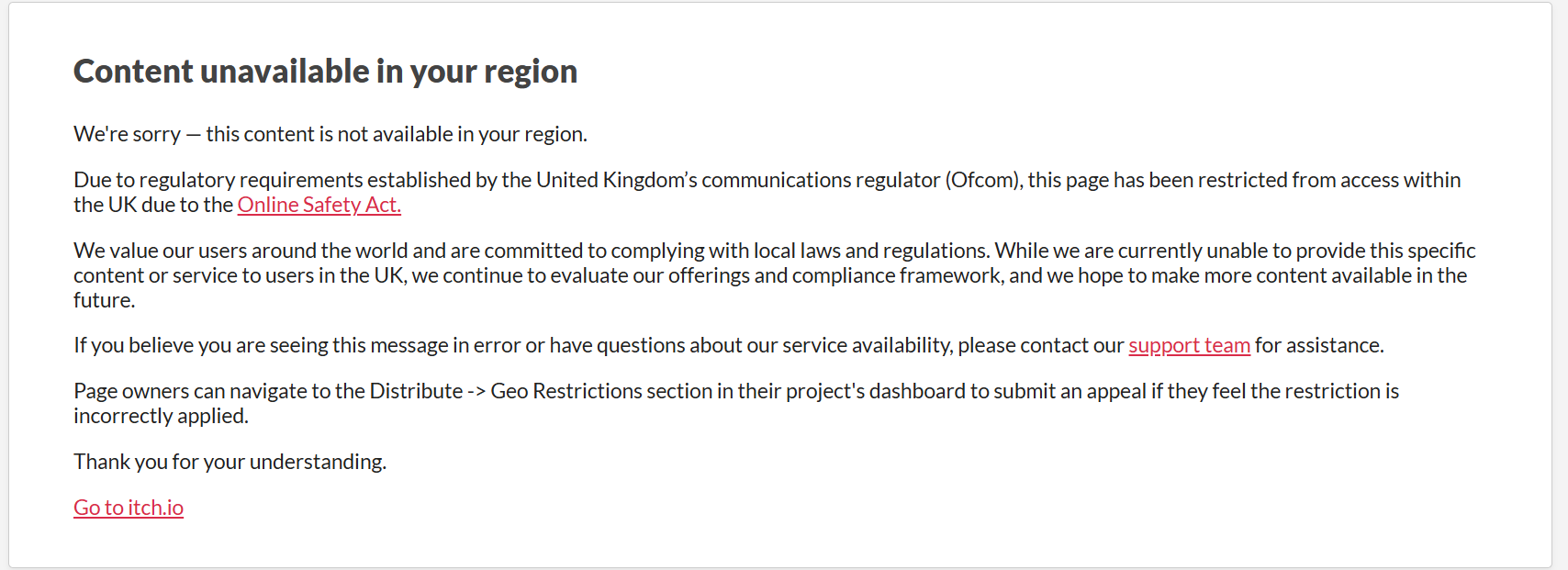Open the Online Safety Act link
The image size is (1568, 570).
coord(319,205)
